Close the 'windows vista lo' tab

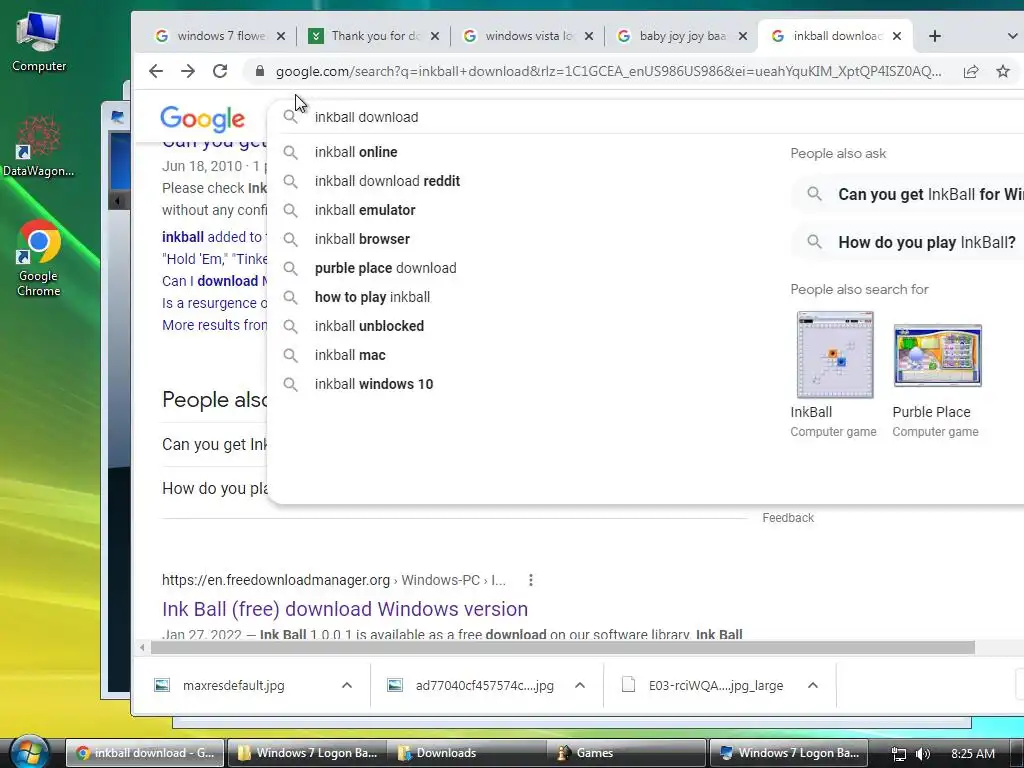coord(589,36)
